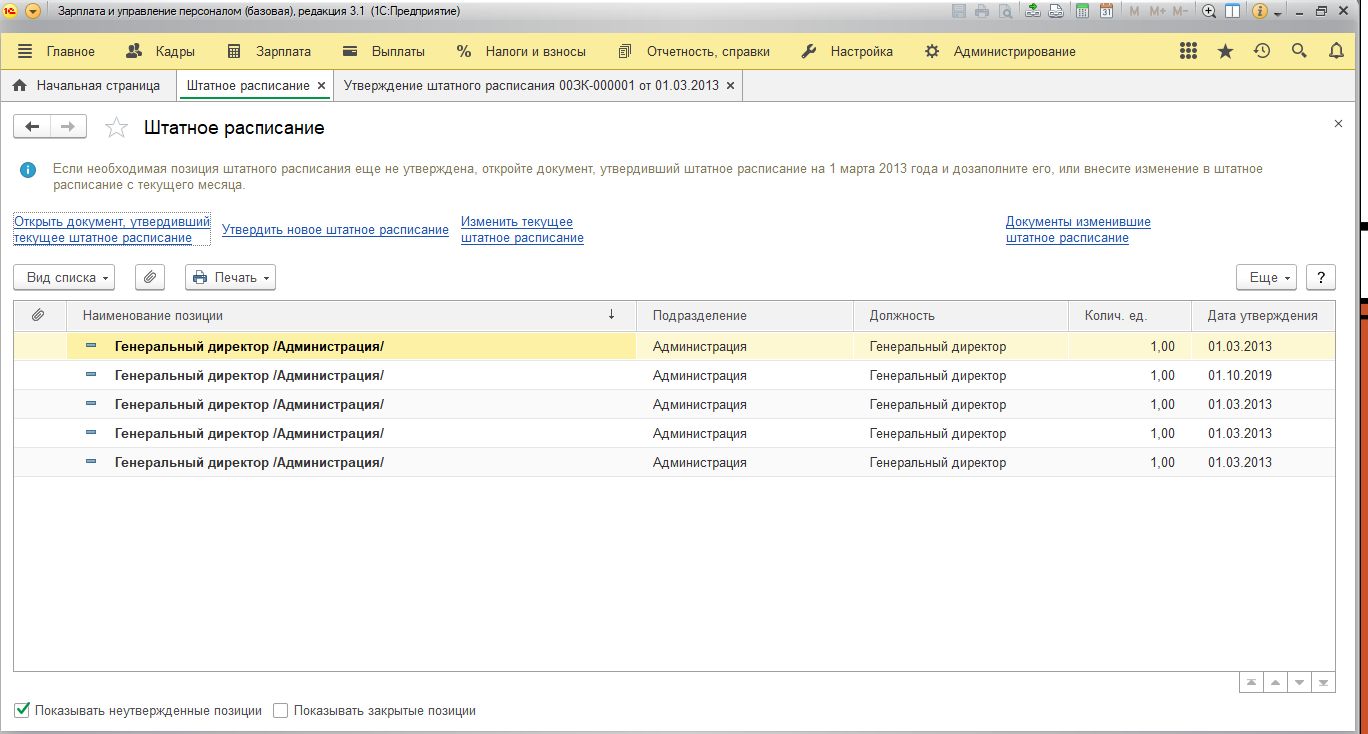Click the search magnifier icon
The width and height of the screenshot is (1368, 734).
coord(1299,51)
